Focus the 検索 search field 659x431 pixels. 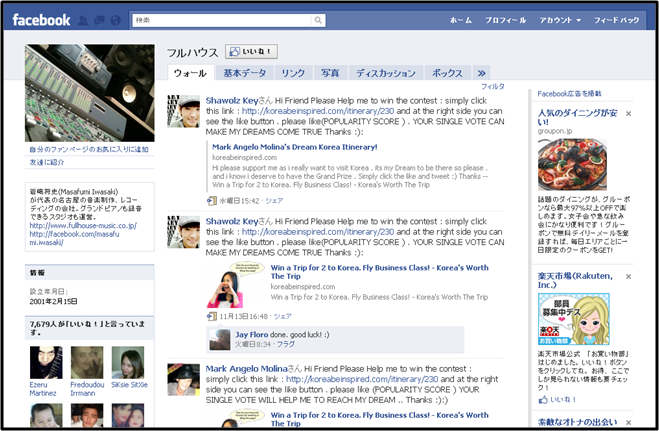click(222, 20)
